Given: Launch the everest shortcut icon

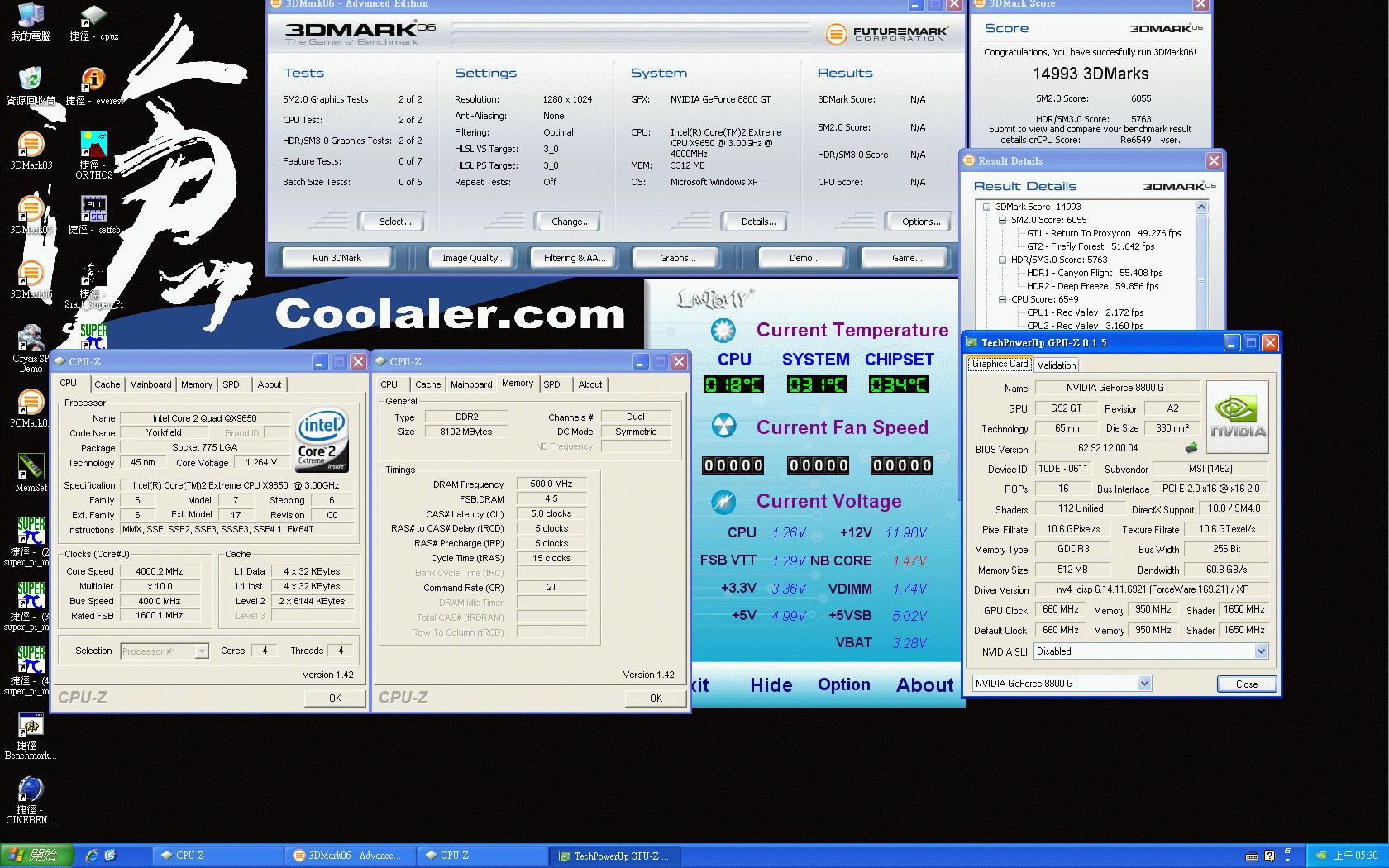Looking at the screenshot, I should 93,87.
